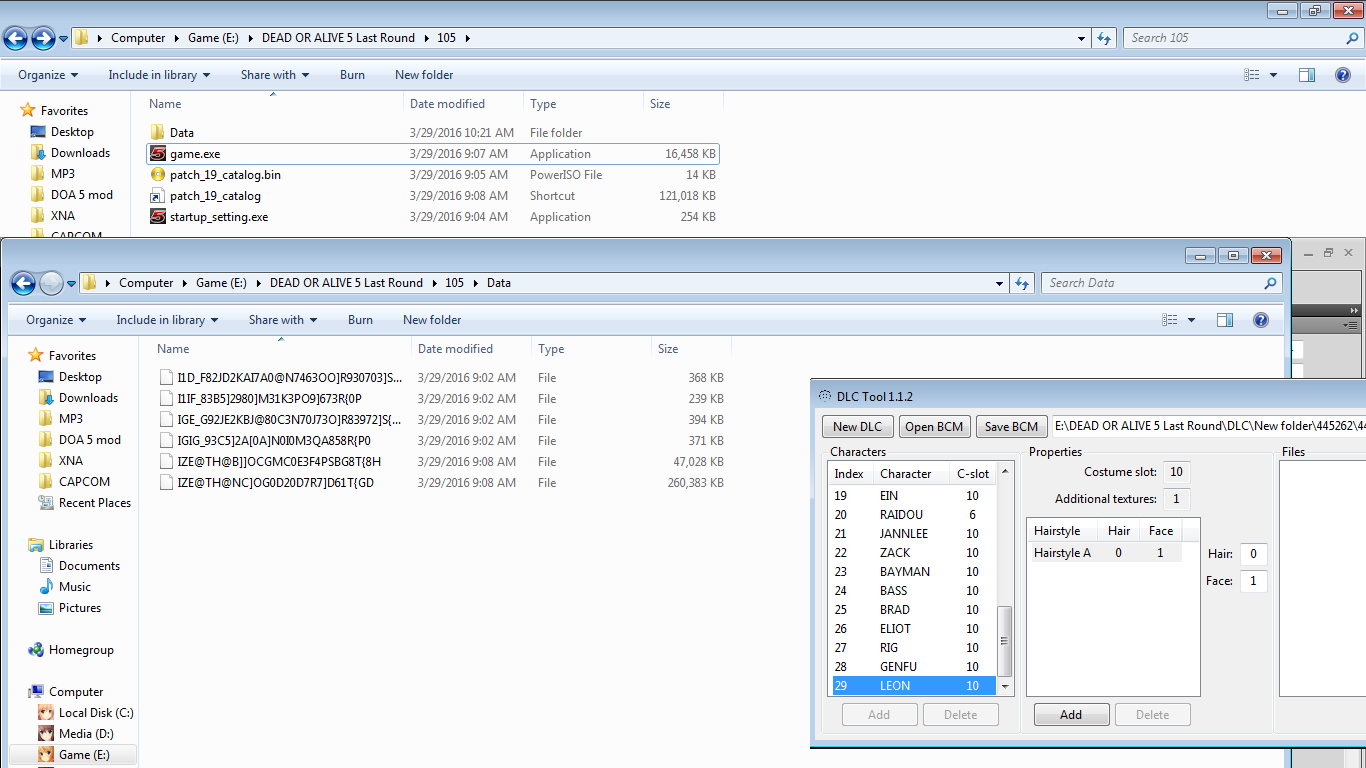Show preview pane in 105 window

tap(1307, 75)
